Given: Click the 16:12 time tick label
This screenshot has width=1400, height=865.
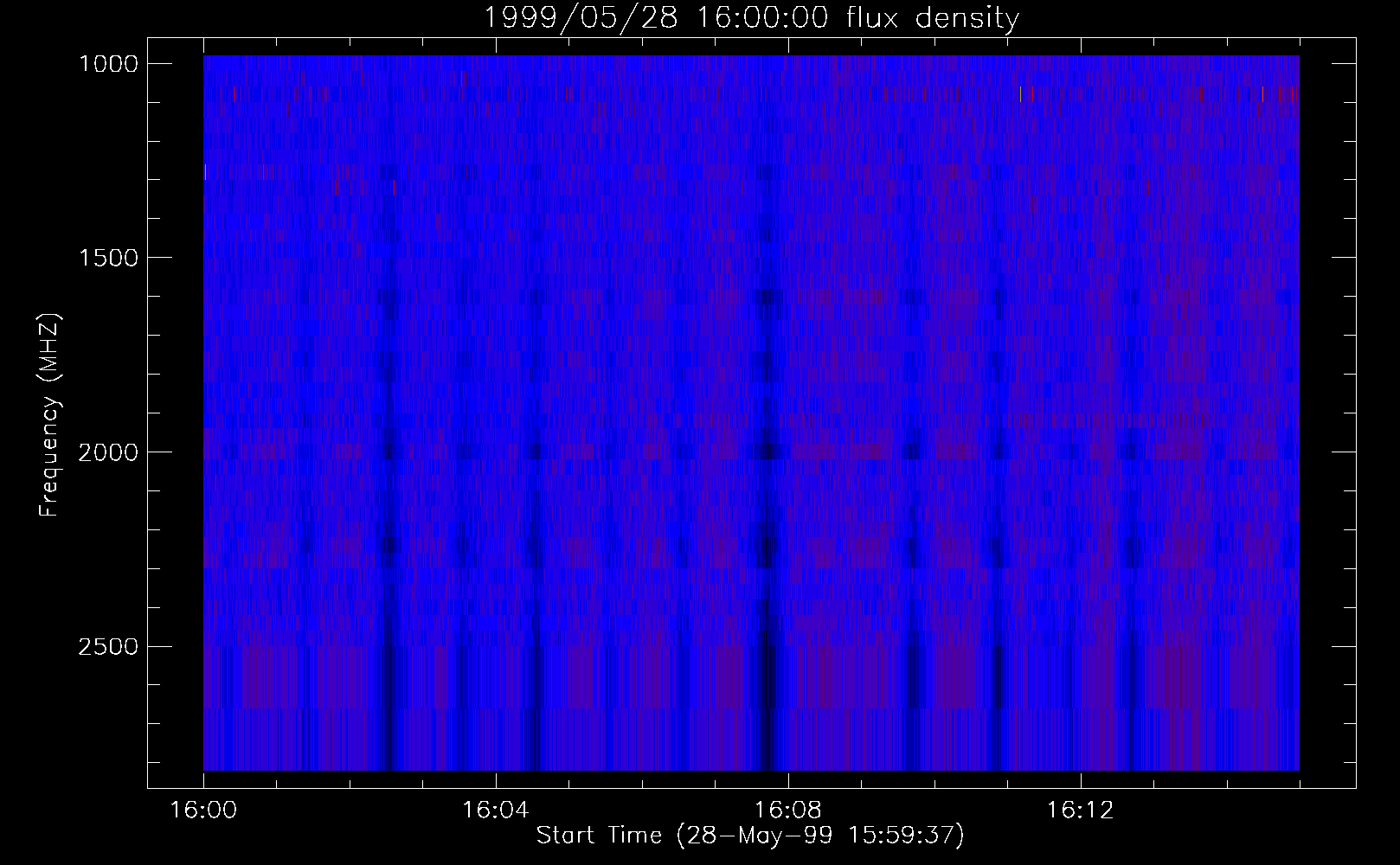Looking at the screenshot, I should [1081, 811].
